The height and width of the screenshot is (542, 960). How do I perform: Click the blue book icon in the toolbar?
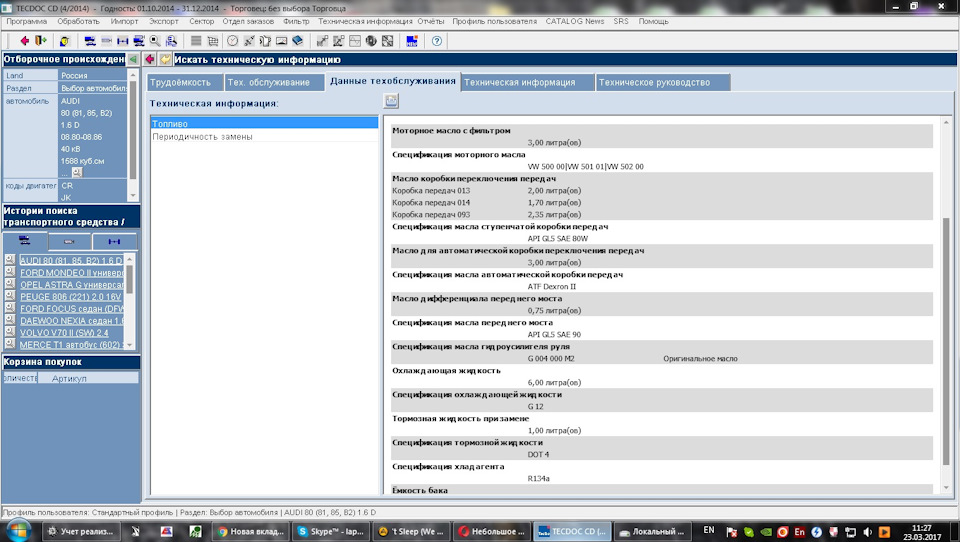[x=297, y=41]
